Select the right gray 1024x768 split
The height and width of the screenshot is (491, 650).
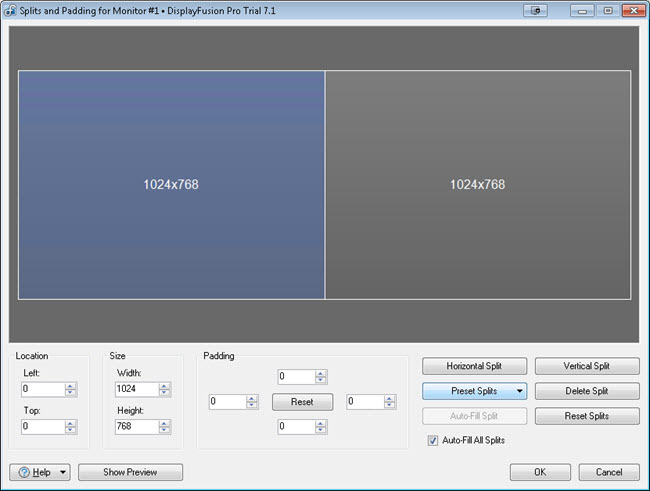tap(478, 185)
